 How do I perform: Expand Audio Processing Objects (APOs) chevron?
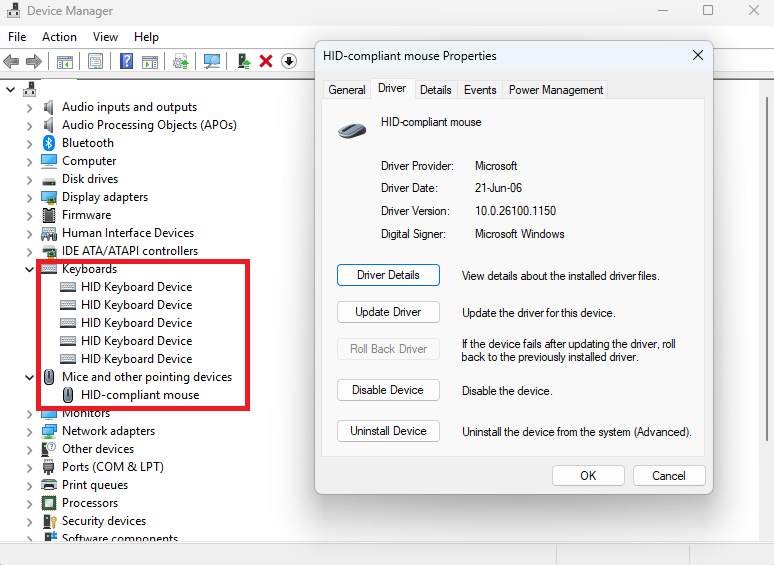pos(30,126)
